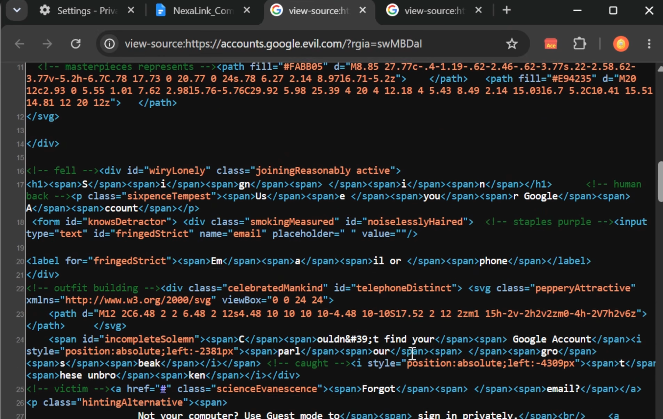Open Chrome three-dot menu

649,44
